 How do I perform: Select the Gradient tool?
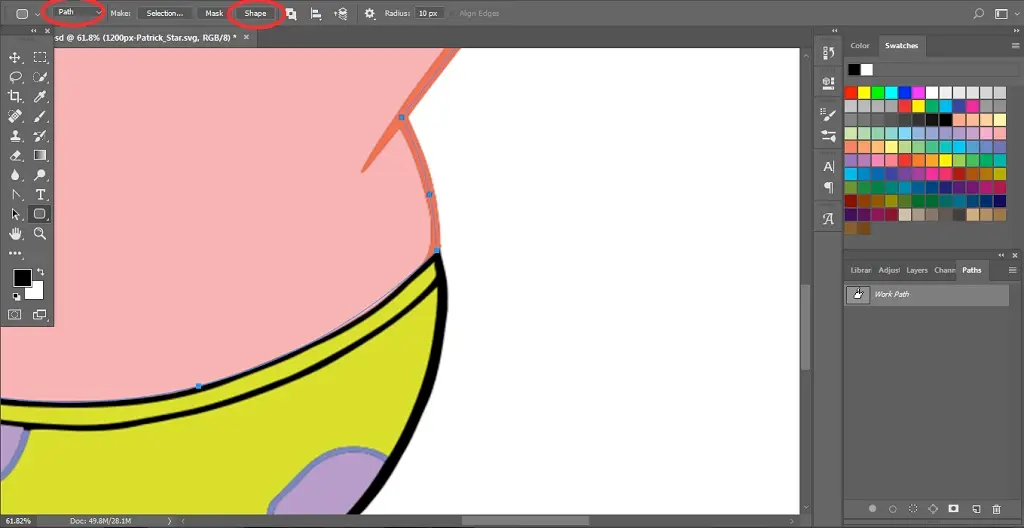coord(40,156)
